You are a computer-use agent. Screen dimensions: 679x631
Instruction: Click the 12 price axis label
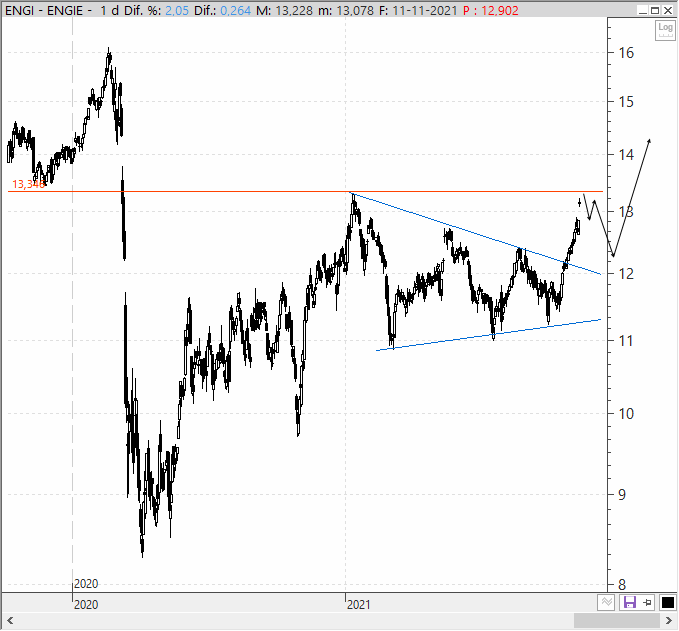point(626,274)
